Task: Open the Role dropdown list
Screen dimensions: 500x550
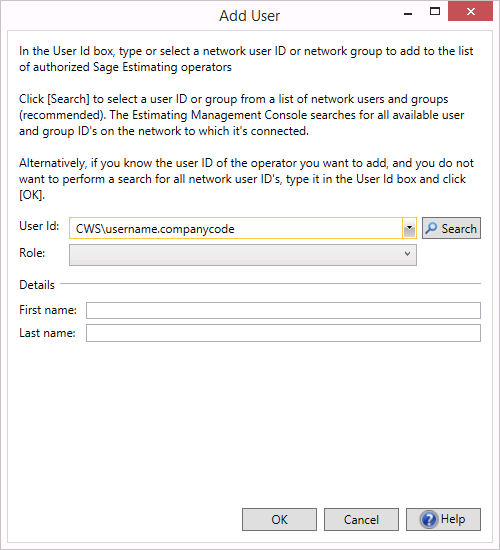Action: (243, 255)
